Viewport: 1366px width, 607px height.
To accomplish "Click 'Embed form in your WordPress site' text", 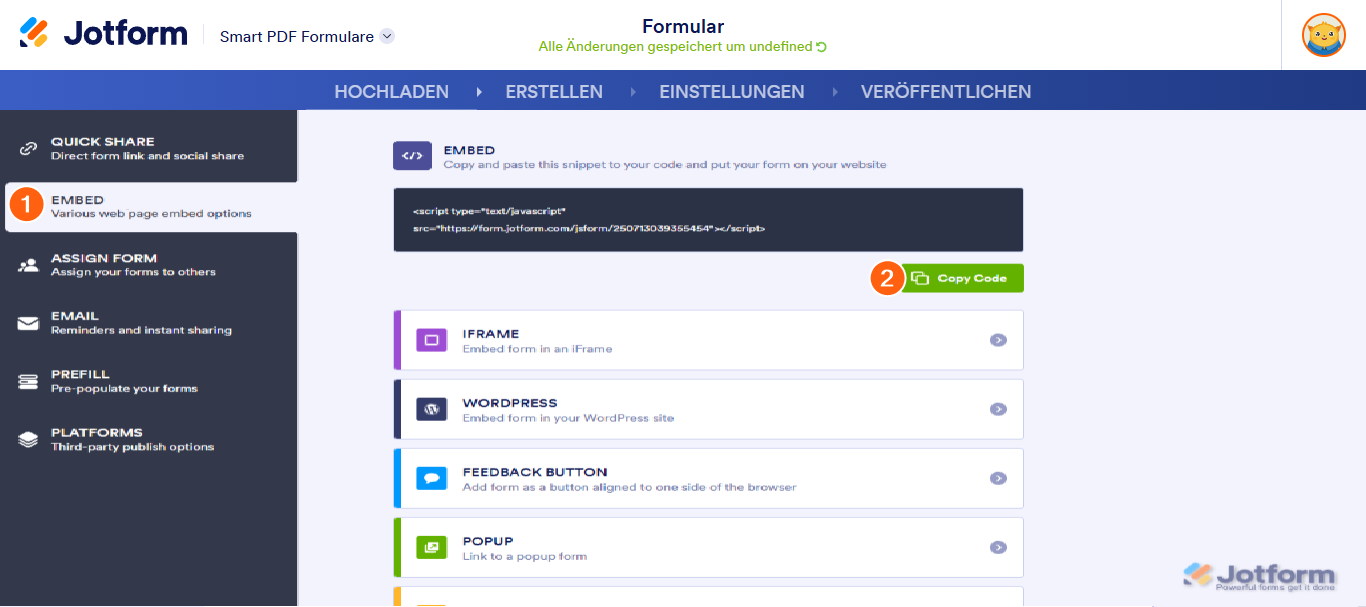I will (x=568, y=418).
